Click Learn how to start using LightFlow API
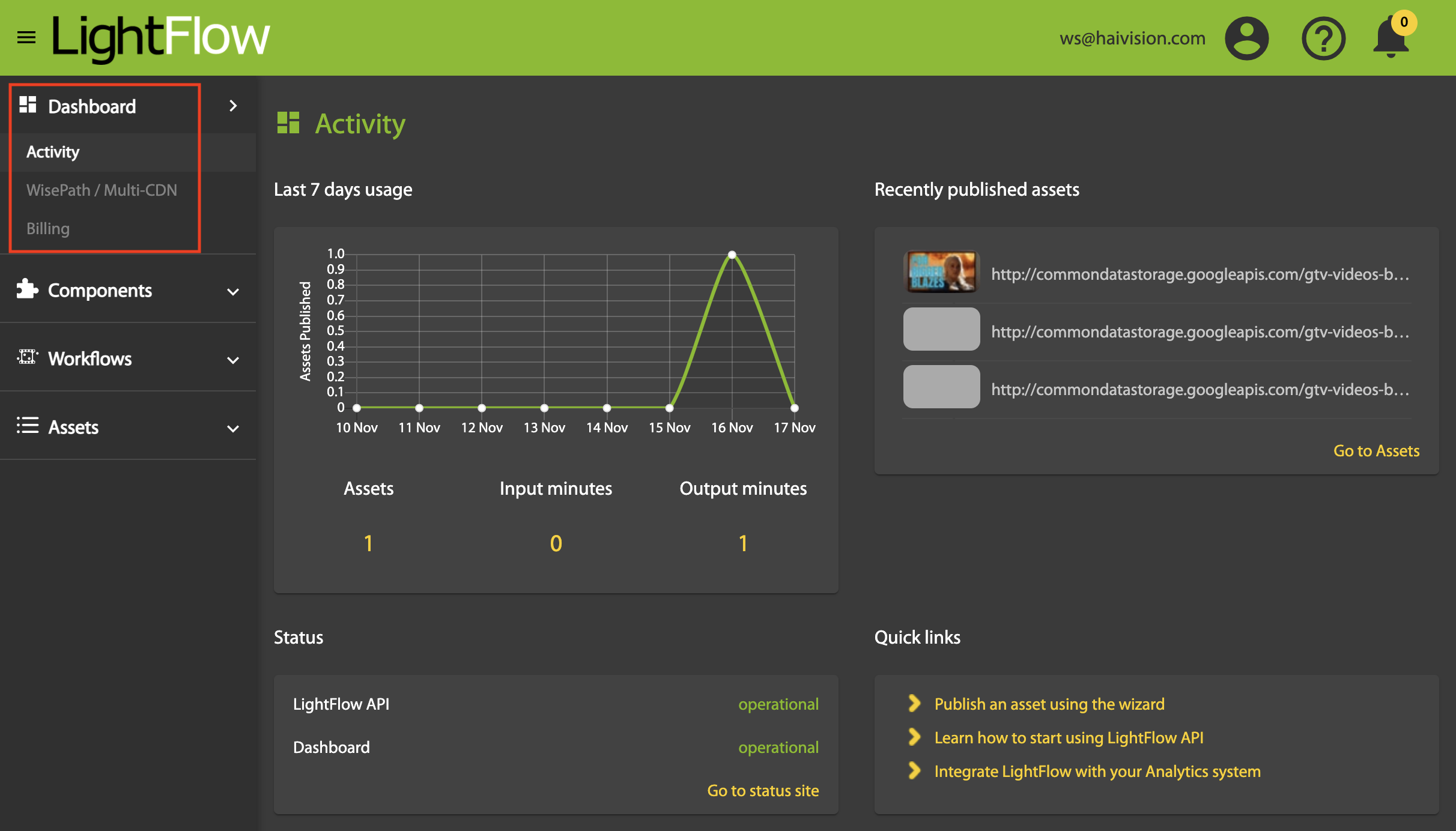Viewport: 1456px width, 831px height. (1069, 738)
